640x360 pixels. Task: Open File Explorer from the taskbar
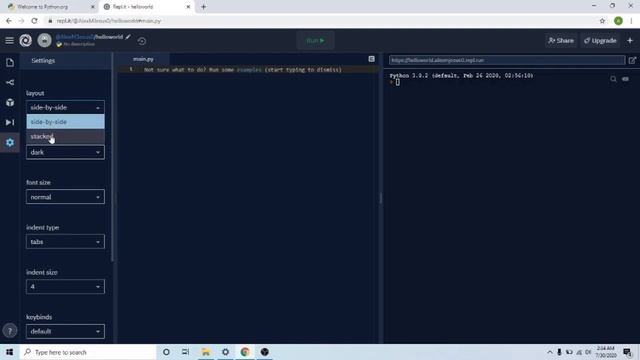click(206, 352)
